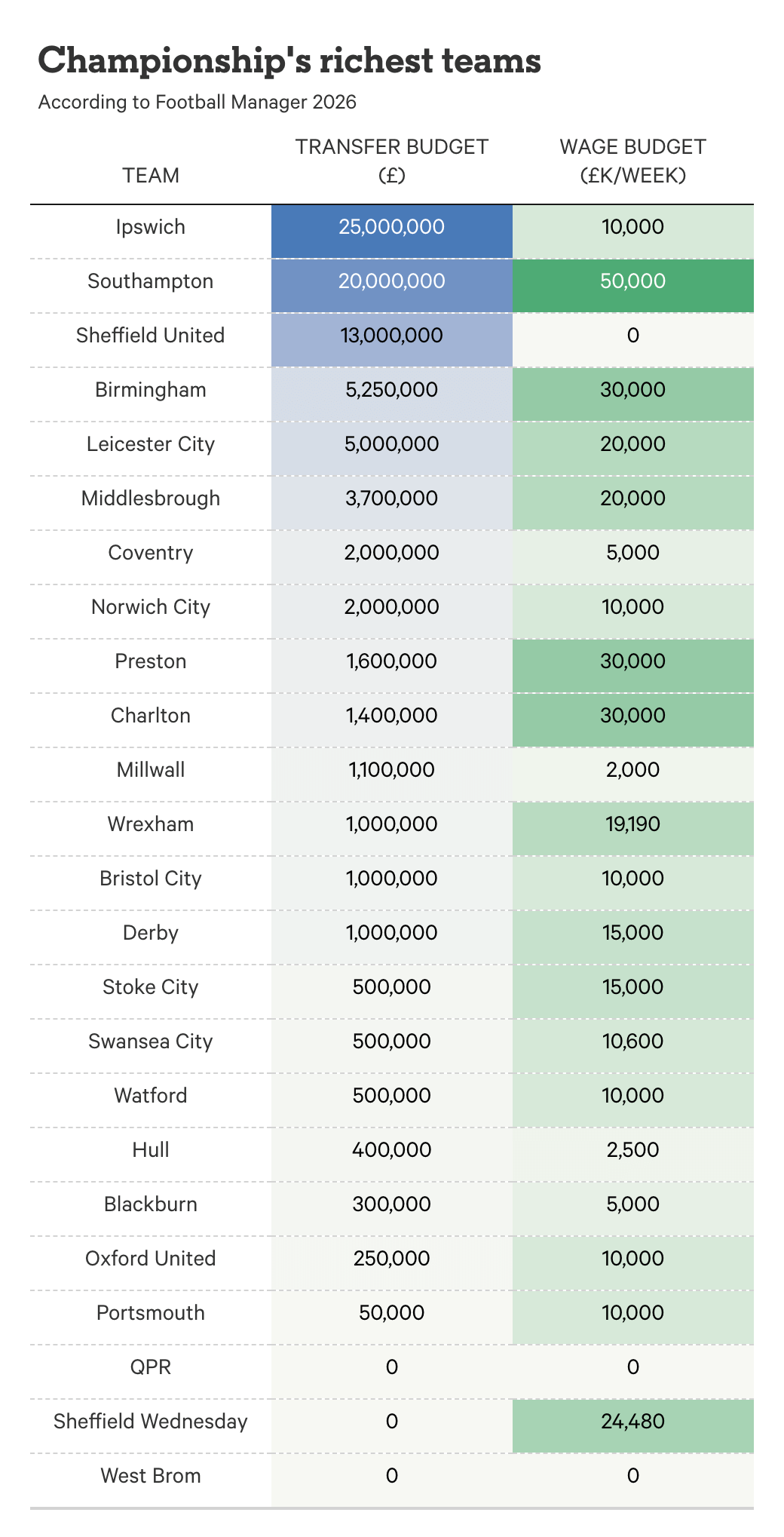The height and width of the screenshot is (1537, 784).
Task: Select Hull's 400,000 transfer budget cell
Action: click(x=391, y=1150)
